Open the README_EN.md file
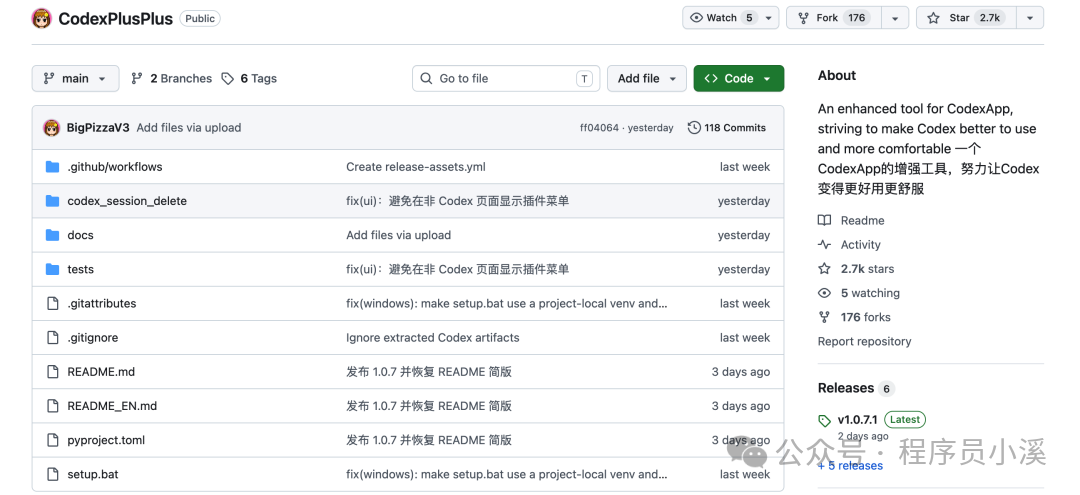Image resolution: width=1080 pixels, height=495 pixels. click(112, 406)
